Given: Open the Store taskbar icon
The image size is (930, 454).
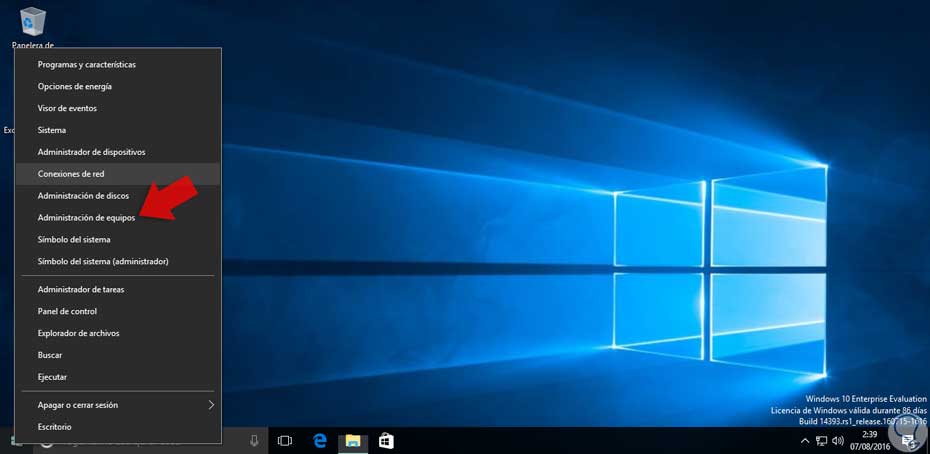Looking at the screenshot, I should pyautogui.click(x=386, y=441).
